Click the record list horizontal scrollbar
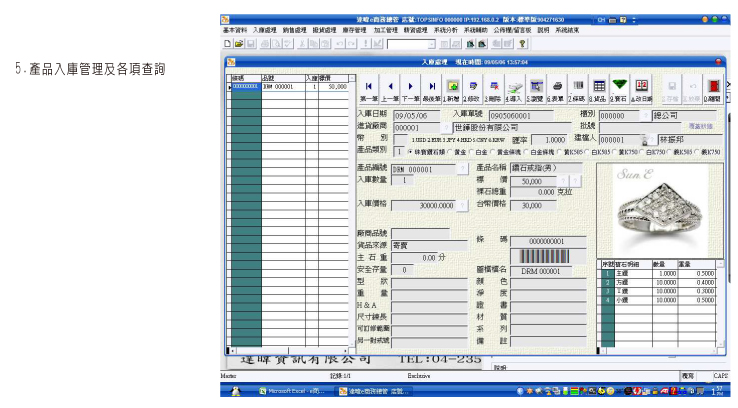The image size is (738, 408). pos(290,349)
